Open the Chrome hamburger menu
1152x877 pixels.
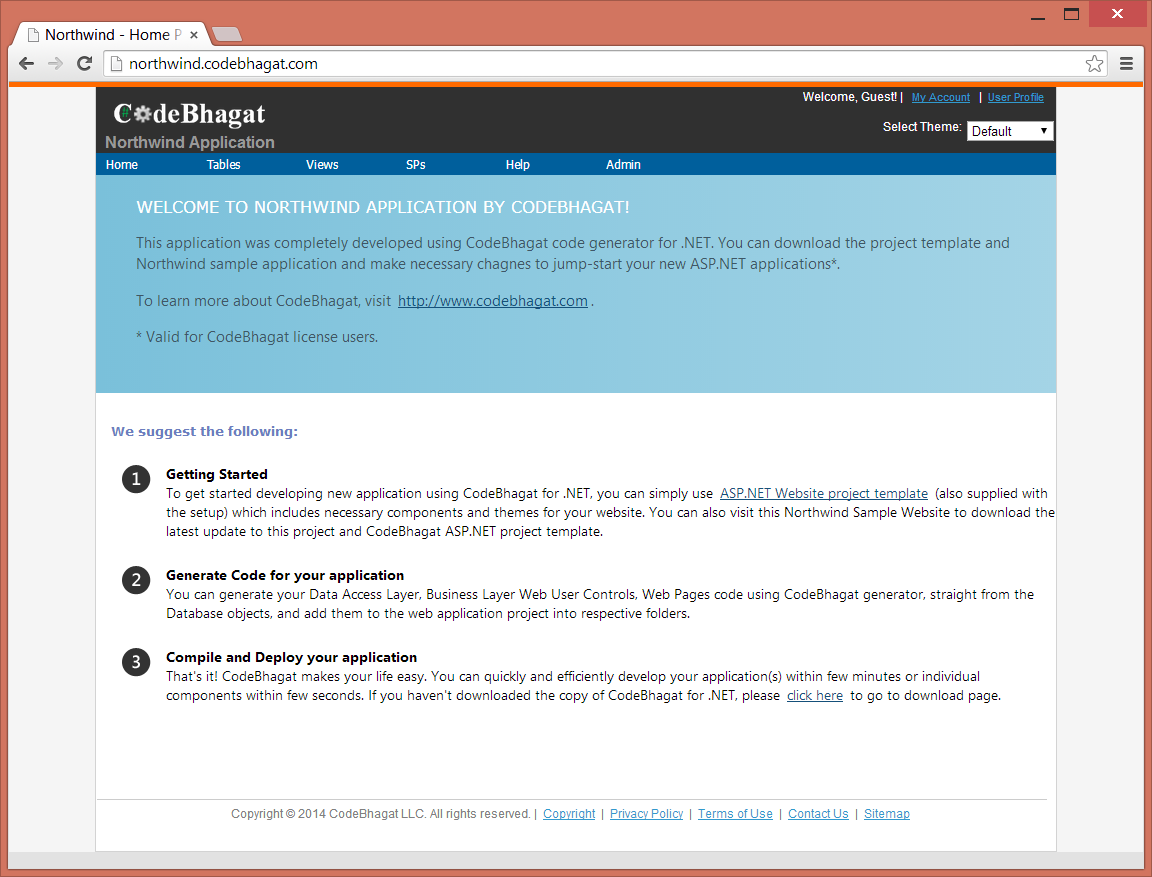1127,64
